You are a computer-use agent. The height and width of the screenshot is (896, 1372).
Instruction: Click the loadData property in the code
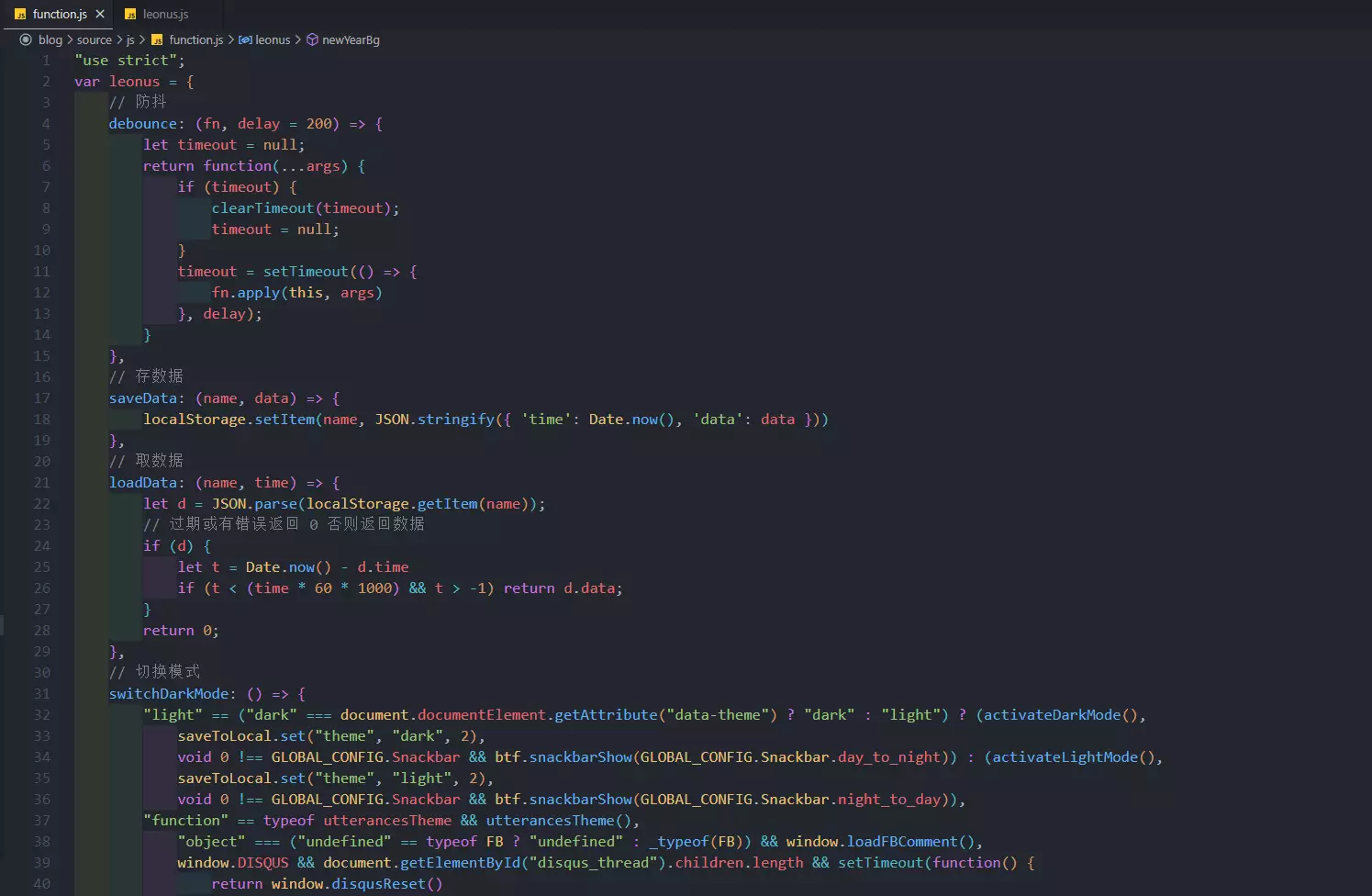(142, 483)
